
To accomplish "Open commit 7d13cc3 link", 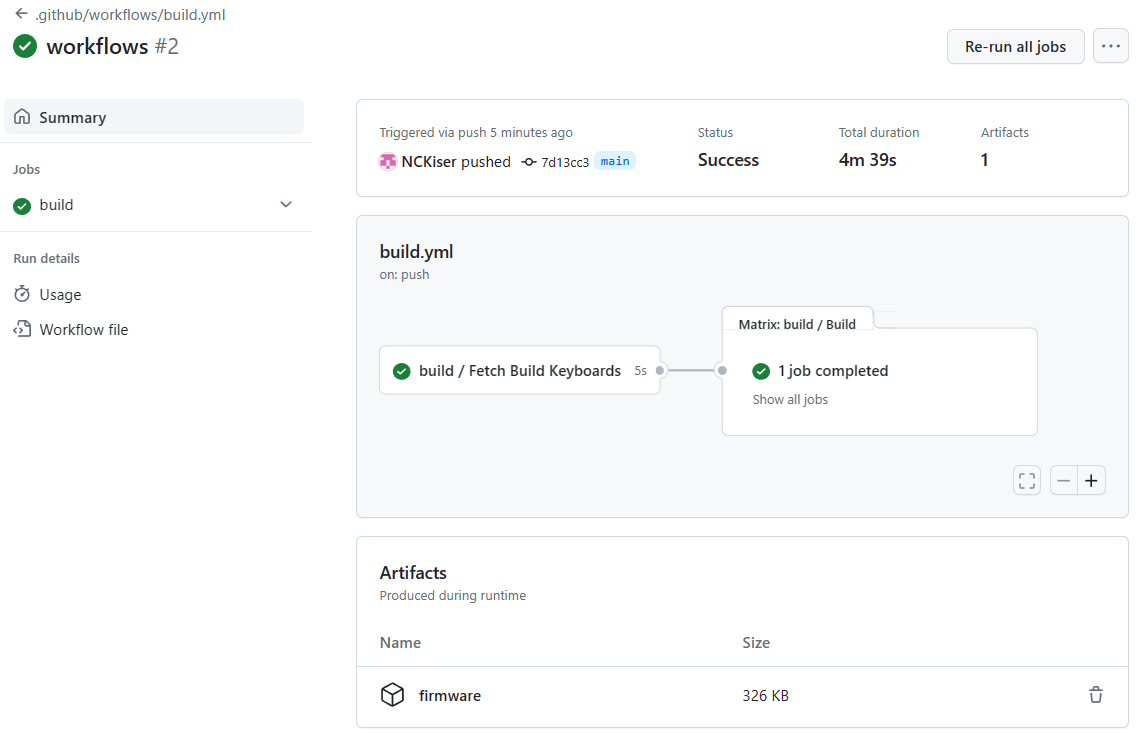I will click(x=564, y=163).
